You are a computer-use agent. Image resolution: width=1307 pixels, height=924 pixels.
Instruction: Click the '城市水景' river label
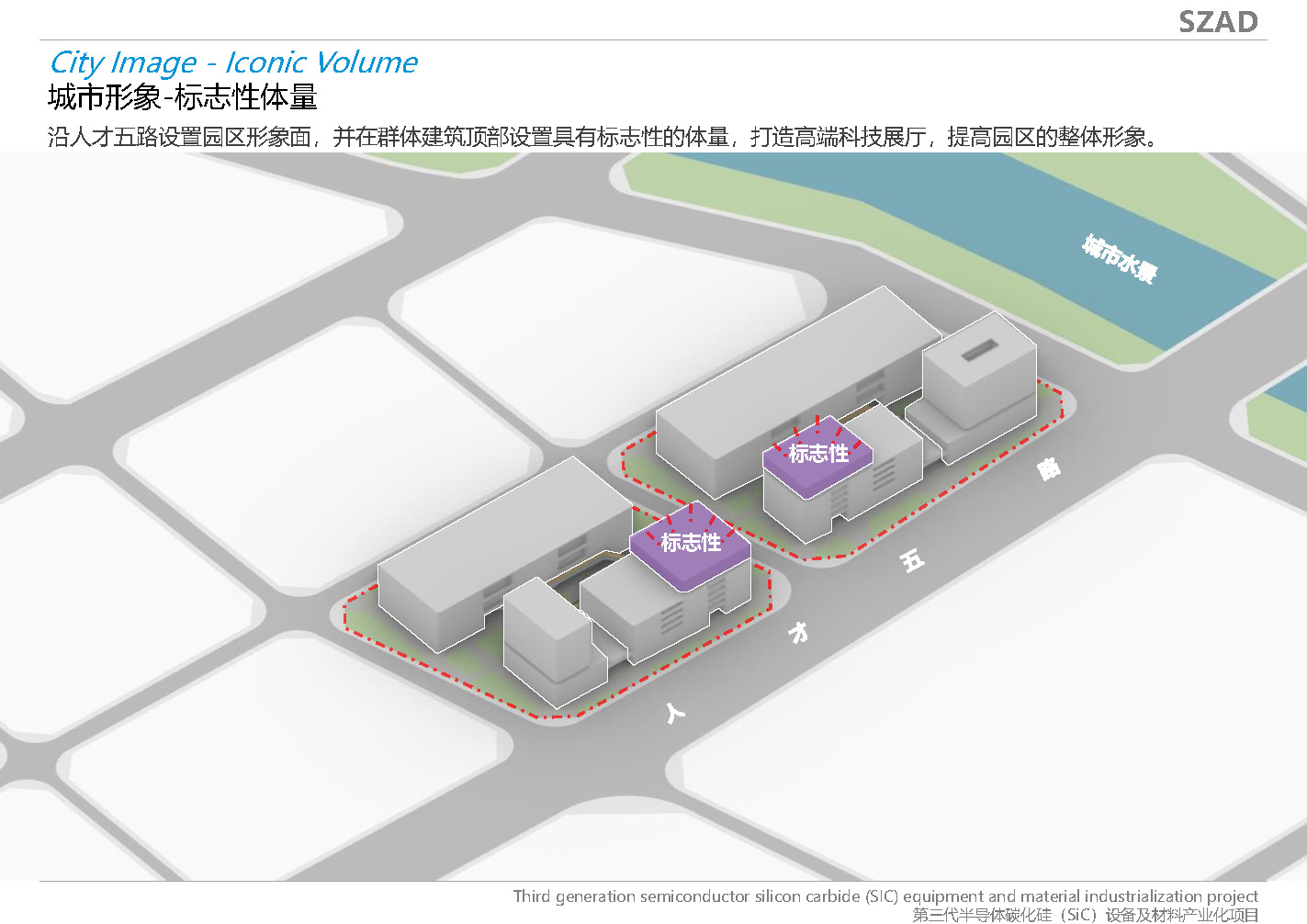pos(1119,258)
